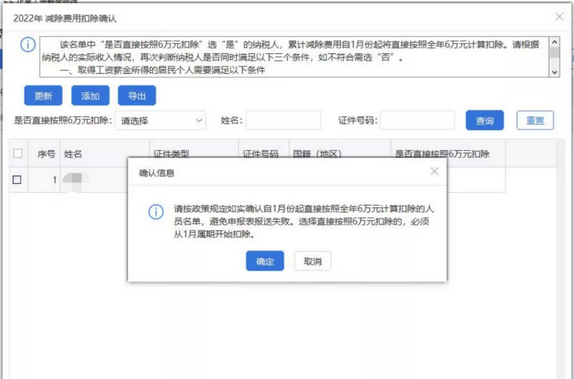Focus the 证件号码 input field
This screenshot has width=574, height=379.
pyautogui.click(x=417, y=120)
